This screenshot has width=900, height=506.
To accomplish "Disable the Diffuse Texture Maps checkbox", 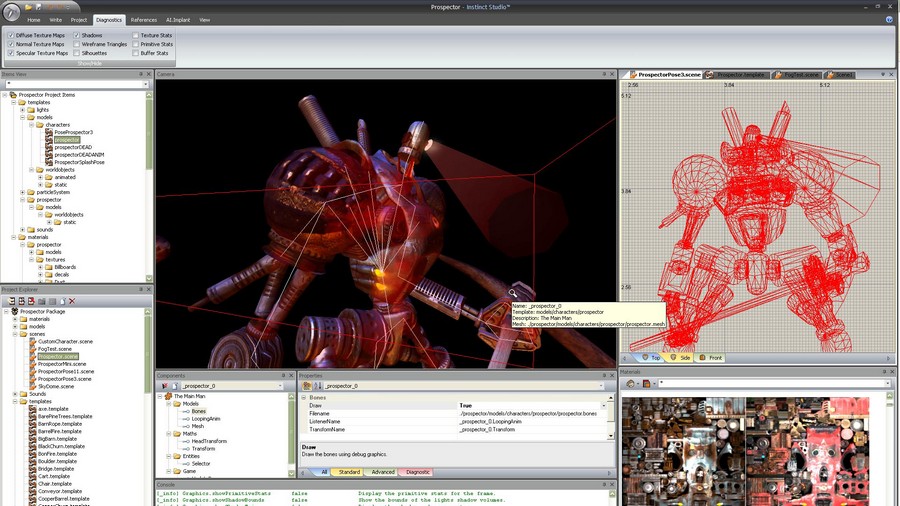I will pos(11,35).
